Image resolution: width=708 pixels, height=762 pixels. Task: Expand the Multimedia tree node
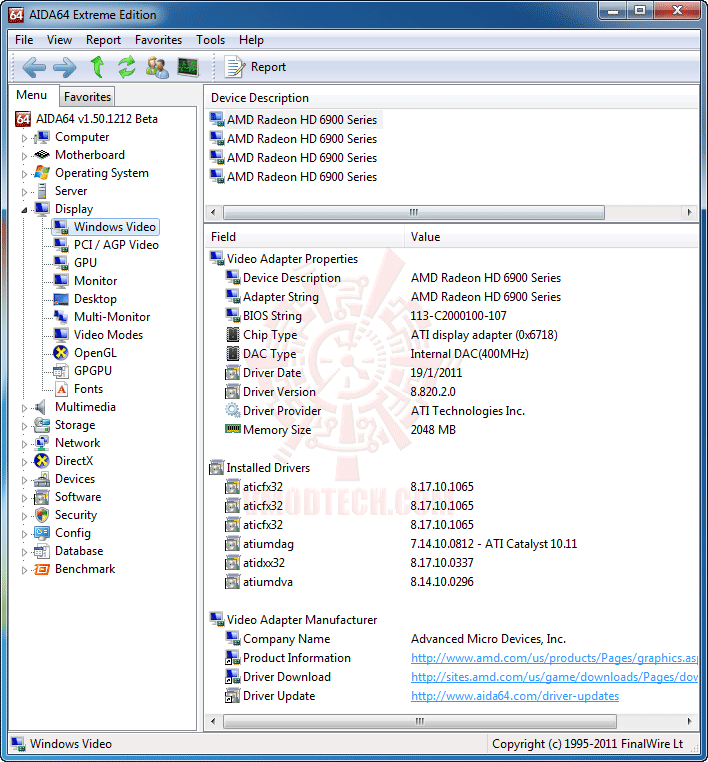(24, 408)
